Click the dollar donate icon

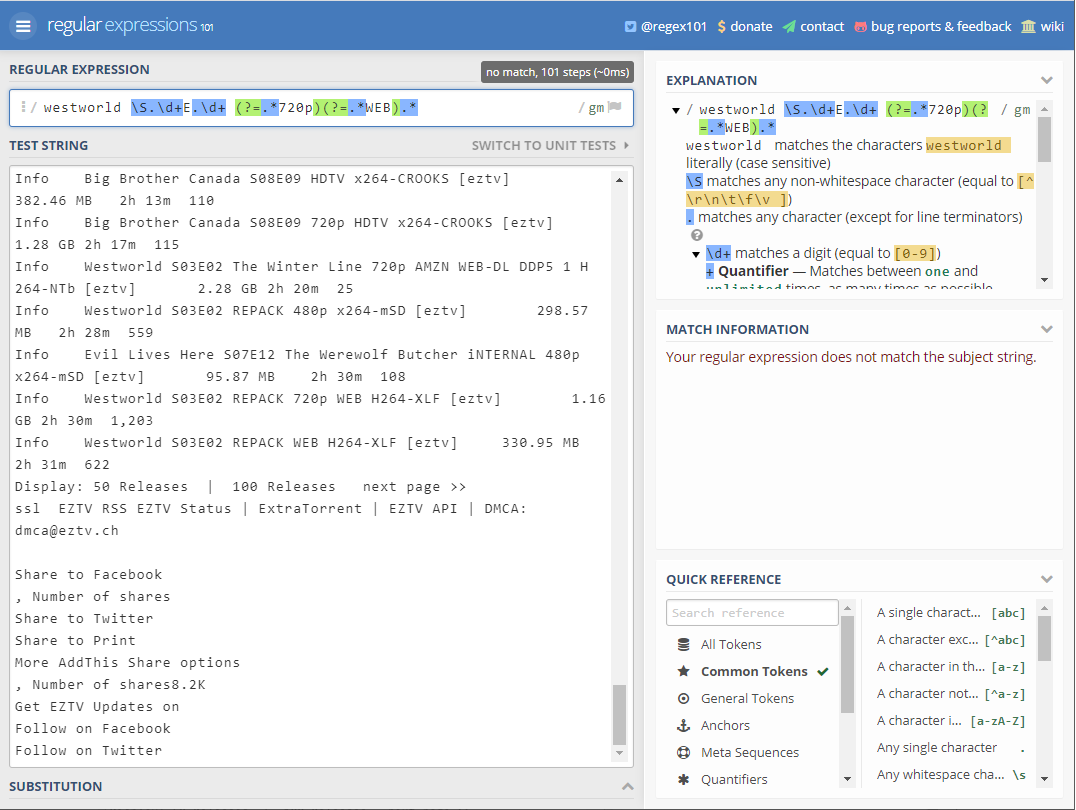coord(721,27)
